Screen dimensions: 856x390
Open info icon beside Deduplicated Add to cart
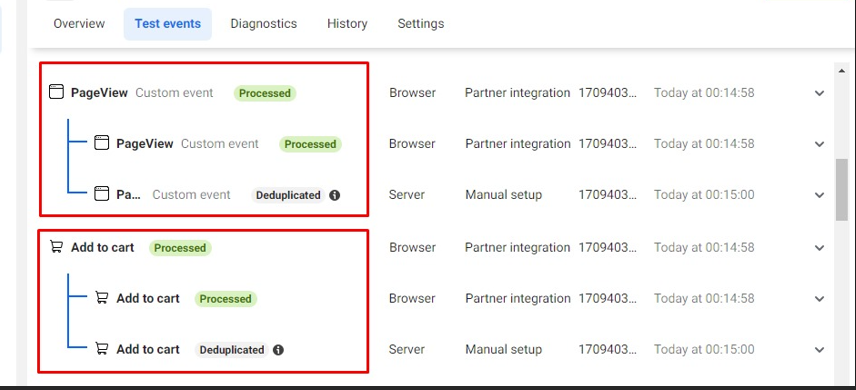[278, 350]
